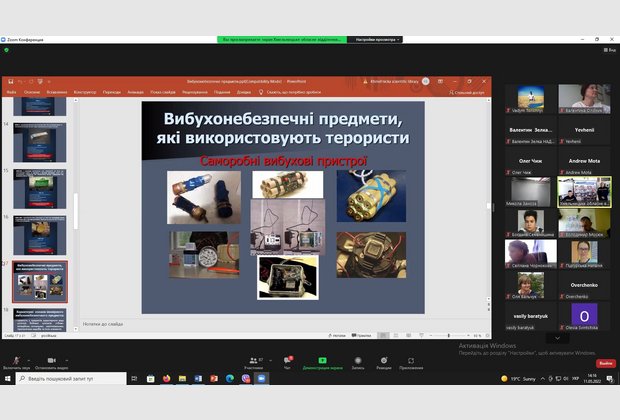The width and height of the screenshot is (620, 420).
Task: Expand video options arrow beside camera
Action: (x=64, y=357)
